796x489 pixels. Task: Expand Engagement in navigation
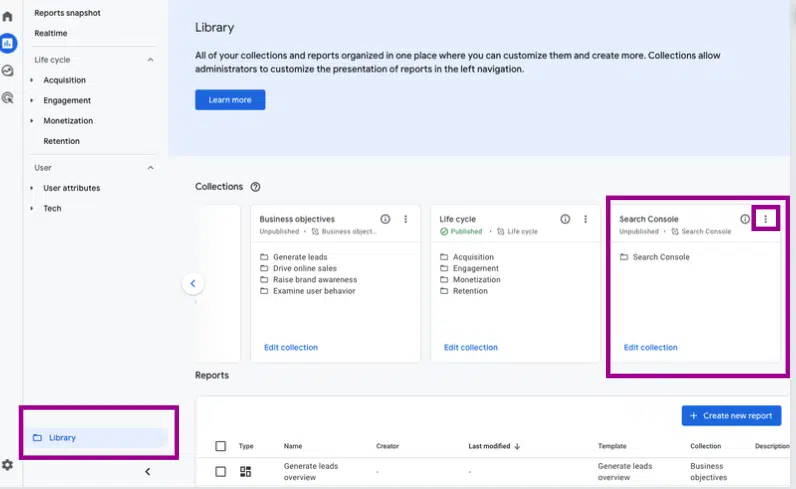coord(31,101)
